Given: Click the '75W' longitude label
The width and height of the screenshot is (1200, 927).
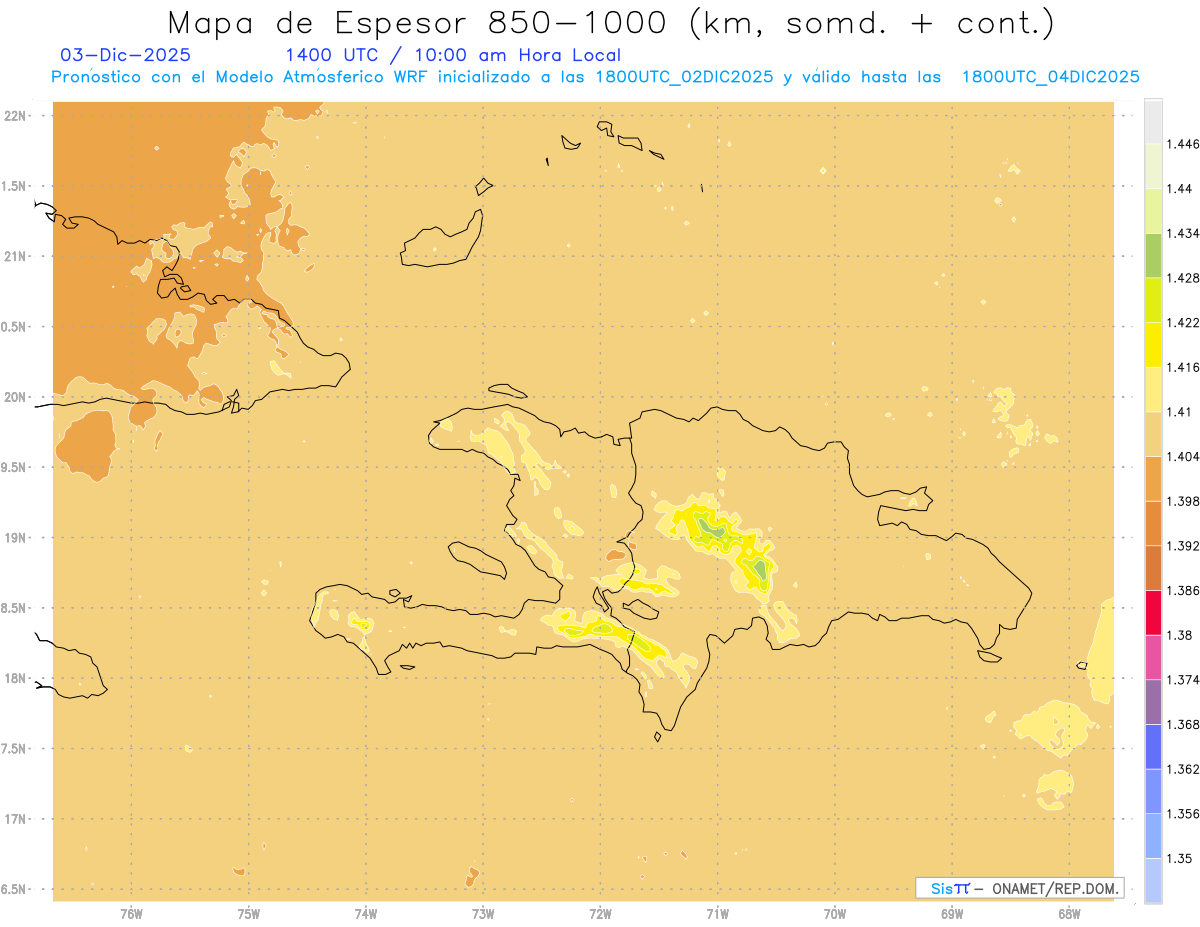Looking at the screenshot, I should point(249,913).
